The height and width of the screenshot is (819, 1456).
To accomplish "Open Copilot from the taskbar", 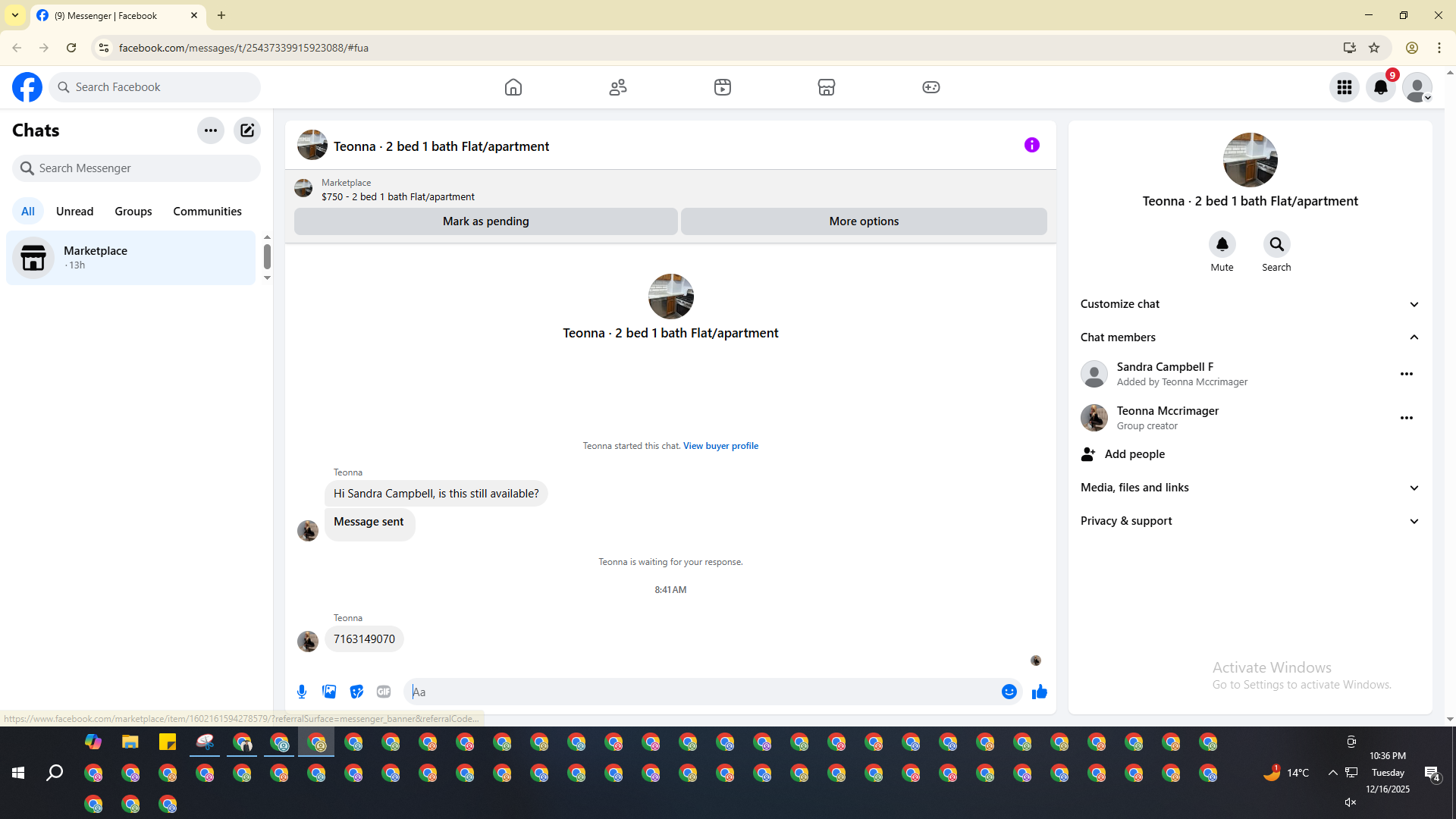I will point(93,742).
